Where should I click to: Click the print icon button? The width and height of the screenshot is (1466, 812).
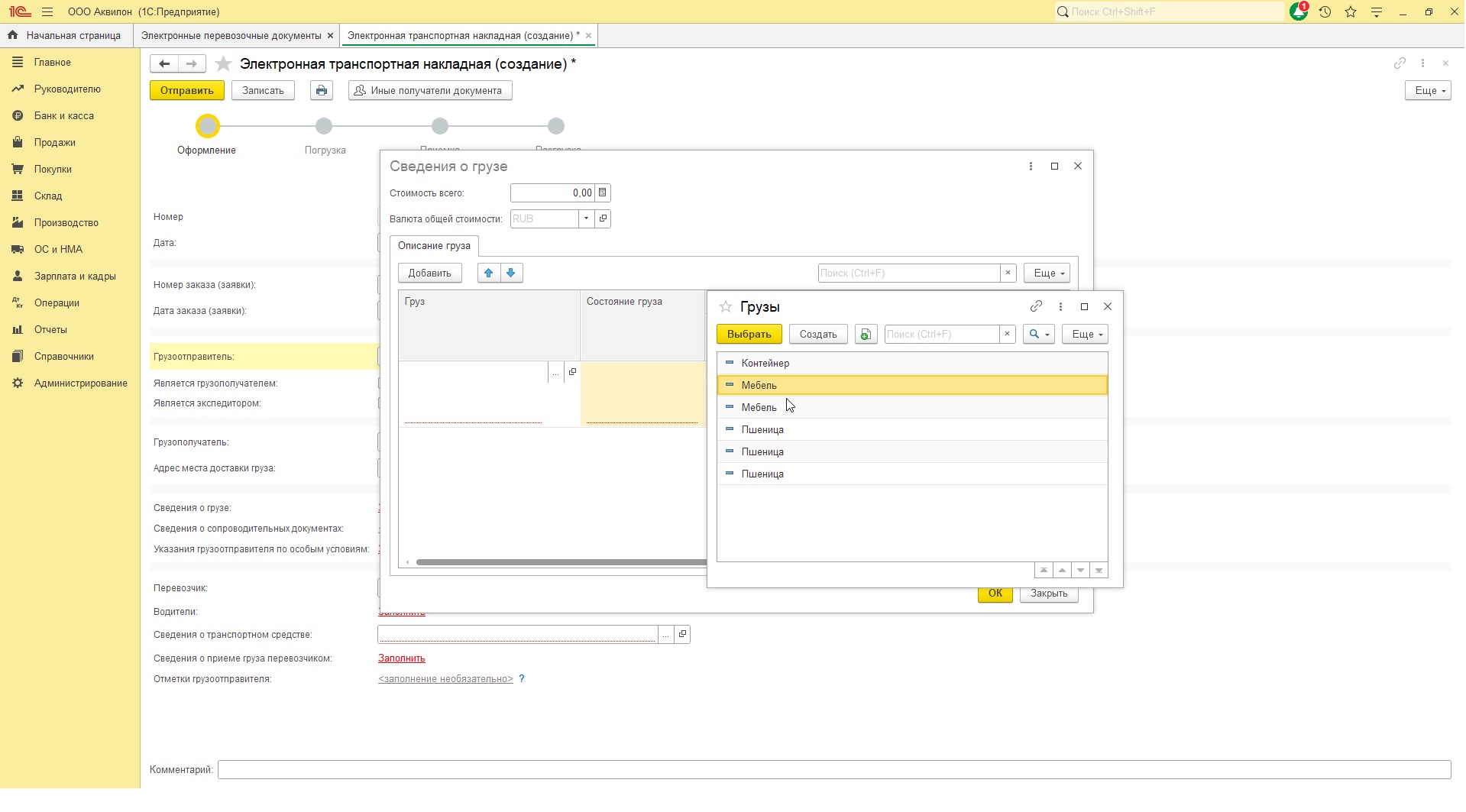pos(322,91)
